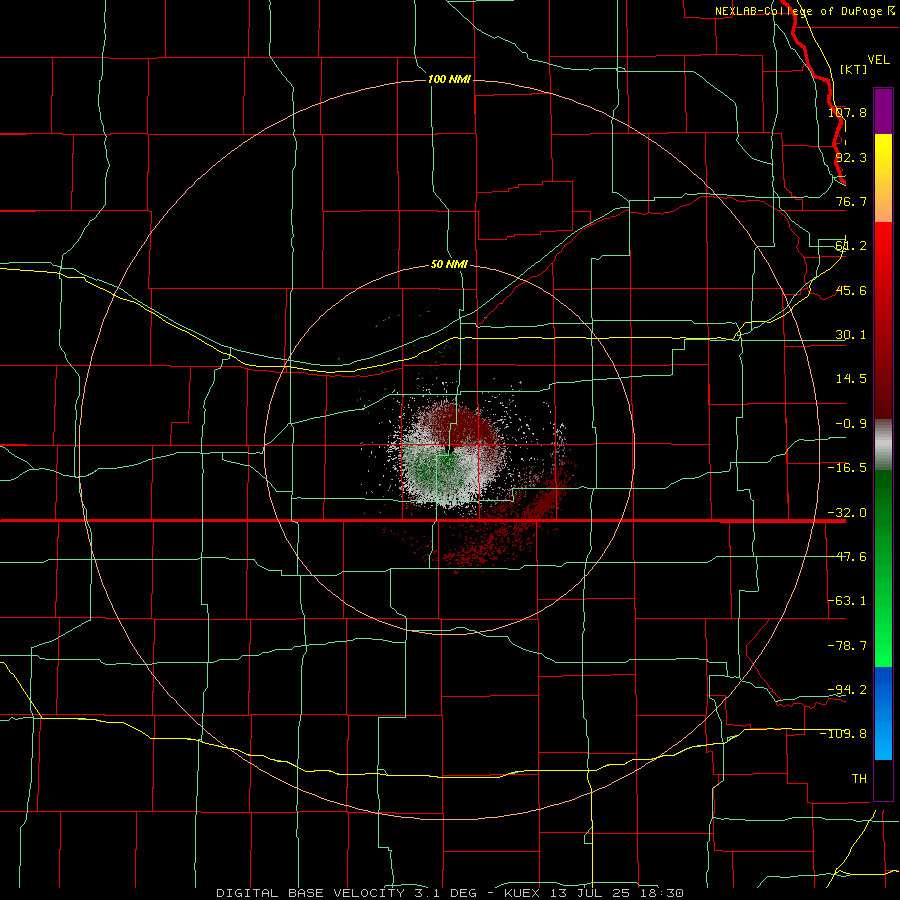Click the -32.0 legend value
This screenshot has height=900, width=900.
pyautogui.click(x=847, y=513)
